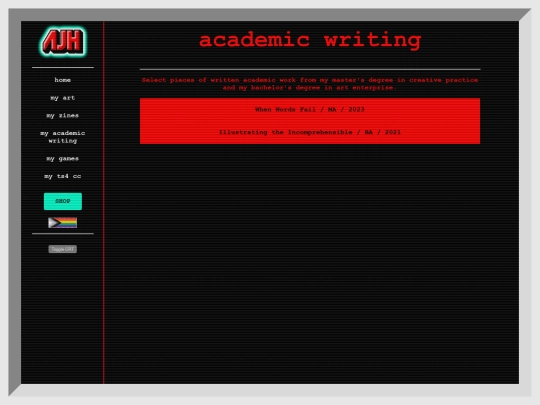Click the AJH logo
This screenshot has width=540, height=405.
63,42
